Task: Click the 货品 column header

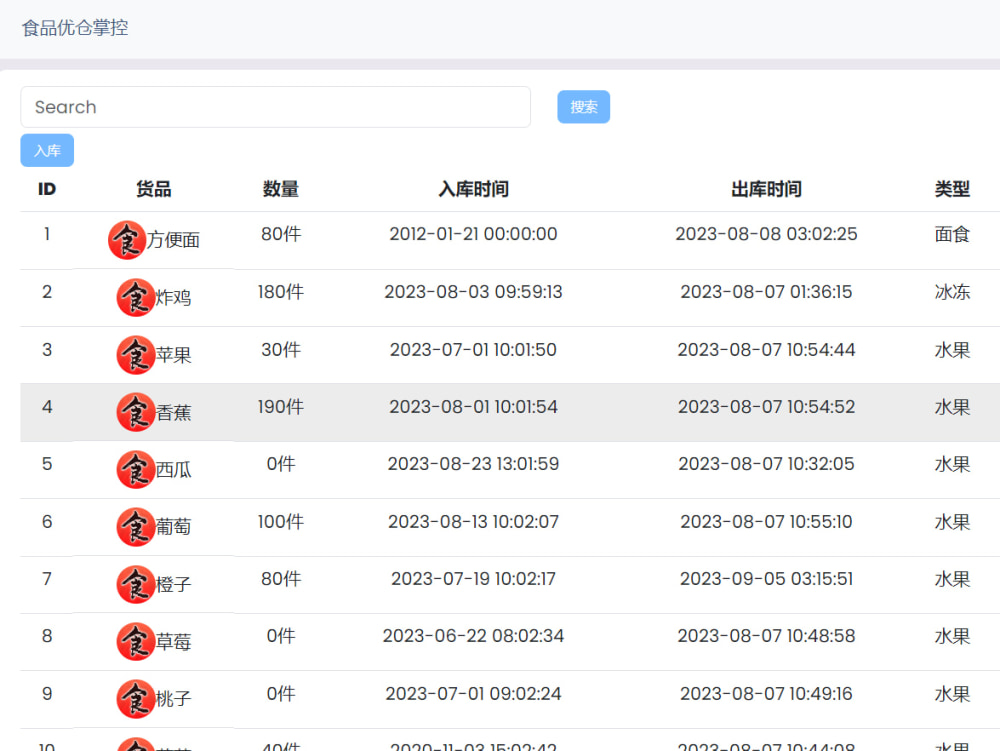Action: 154,189
